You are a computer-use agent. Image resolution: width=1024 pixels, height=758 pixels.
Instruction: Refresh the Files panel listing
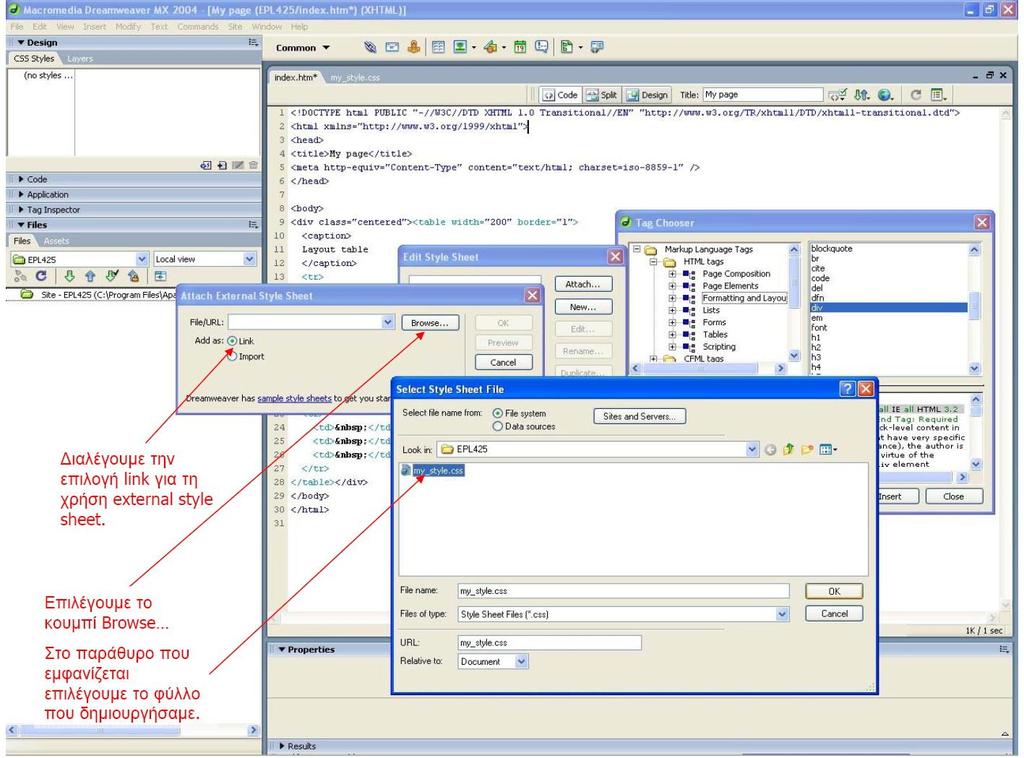pyautogui.click(x=41, y=276)
